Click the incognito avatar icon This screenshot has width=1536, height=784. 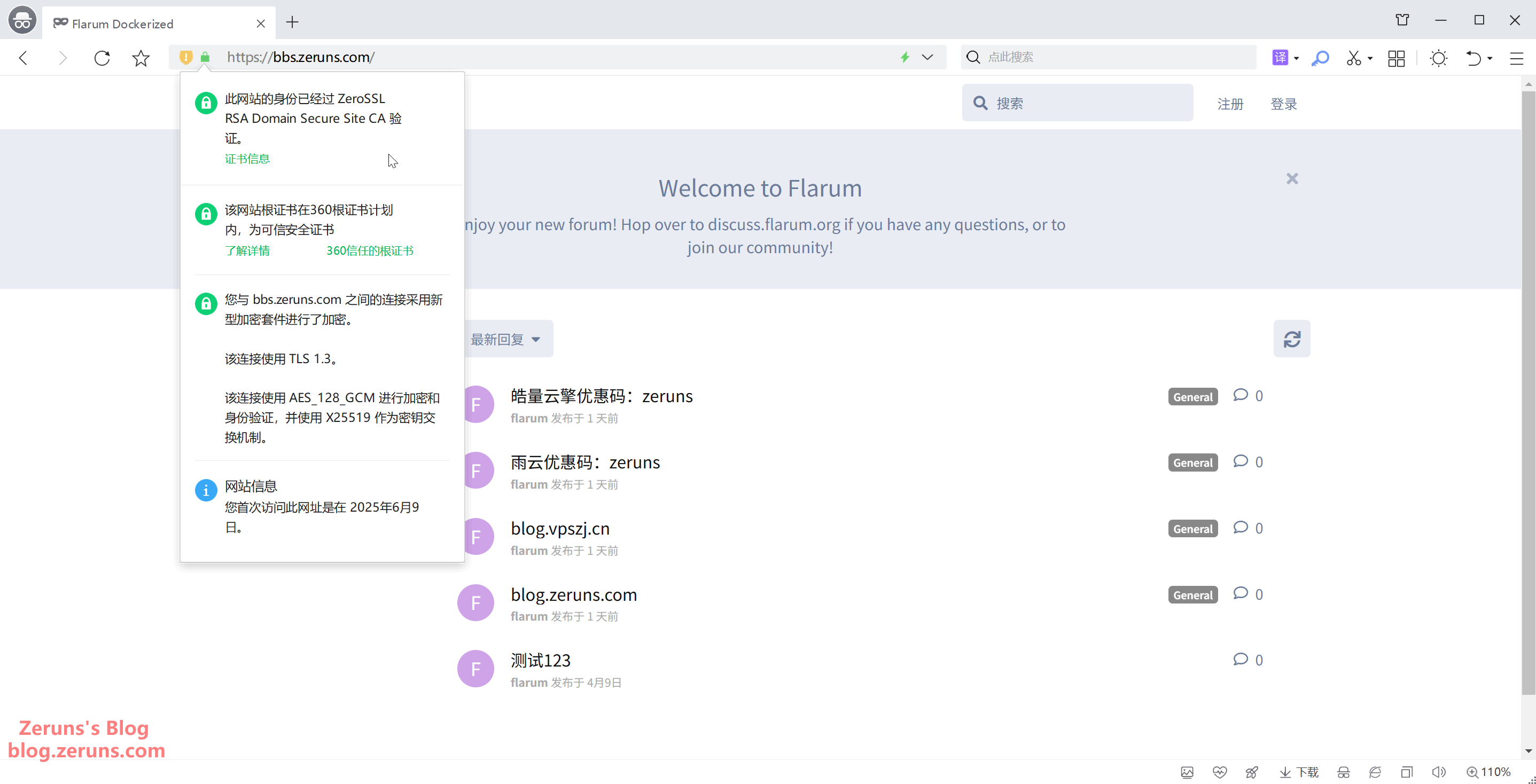pyautogui.click(x=22, y=20)
